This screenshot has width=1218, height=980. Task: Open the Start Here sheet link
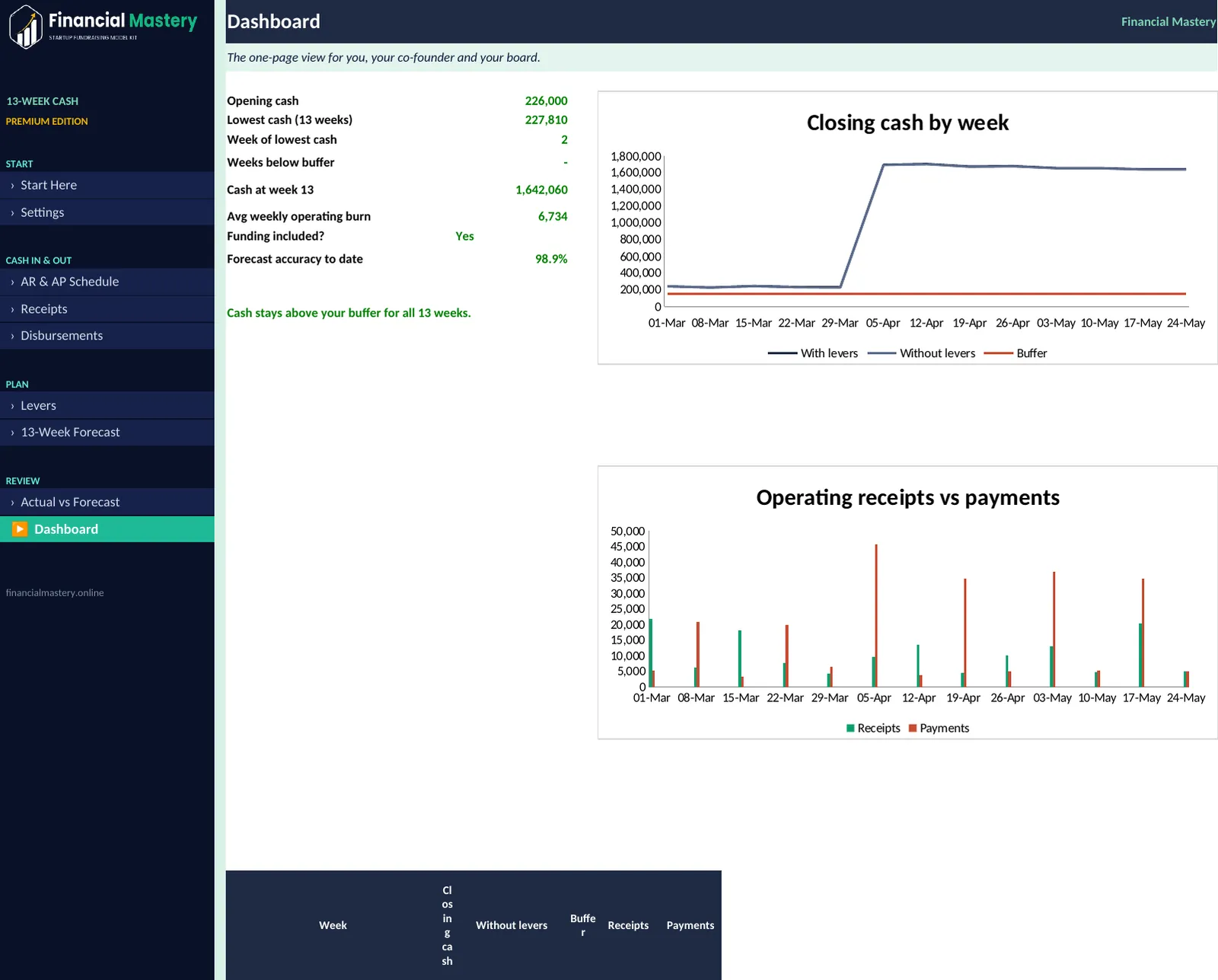point(107,185)
